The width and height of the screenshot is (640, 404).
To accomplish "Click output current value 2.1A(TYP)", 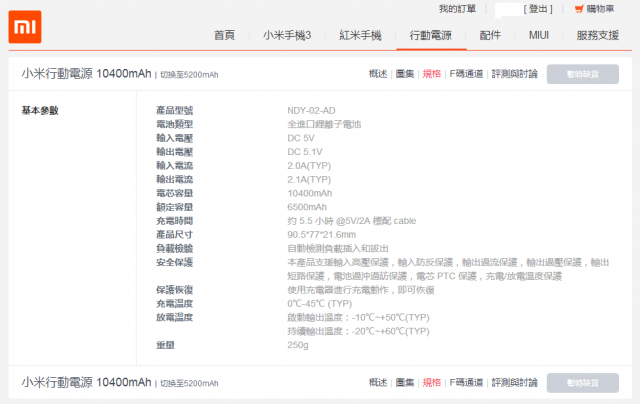I will click(309, 180).
